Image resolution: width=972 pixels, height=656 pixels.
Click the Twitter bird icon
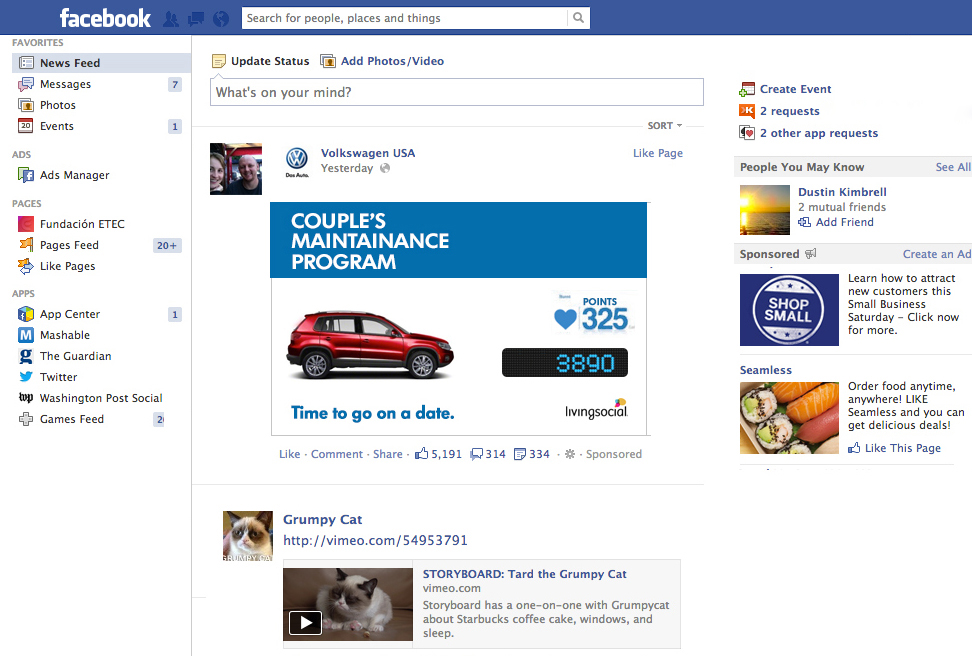tap(26, 377)
